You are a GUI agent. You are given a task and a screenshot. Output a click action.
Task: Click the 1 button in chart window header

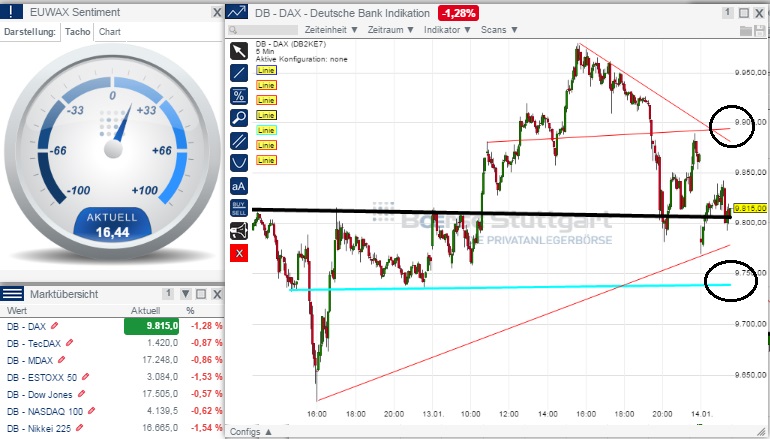point(727,13)
